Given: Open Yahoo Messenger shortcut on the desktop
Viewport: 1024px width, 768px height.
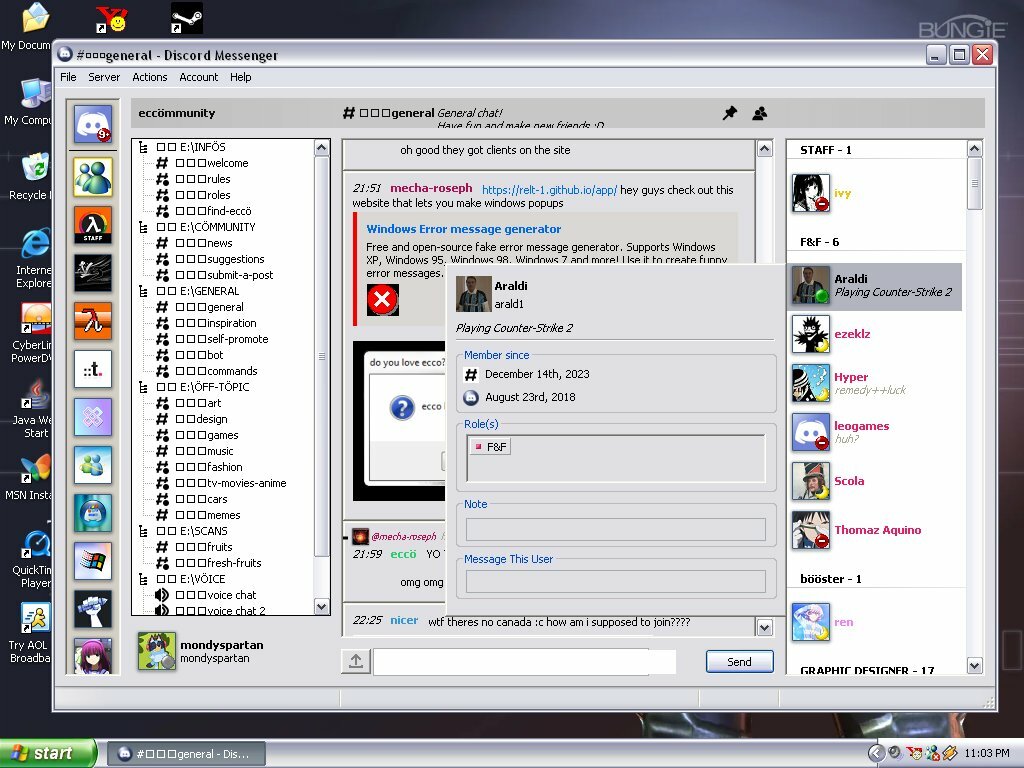Looking at the screenshot, I should point(111,18).
